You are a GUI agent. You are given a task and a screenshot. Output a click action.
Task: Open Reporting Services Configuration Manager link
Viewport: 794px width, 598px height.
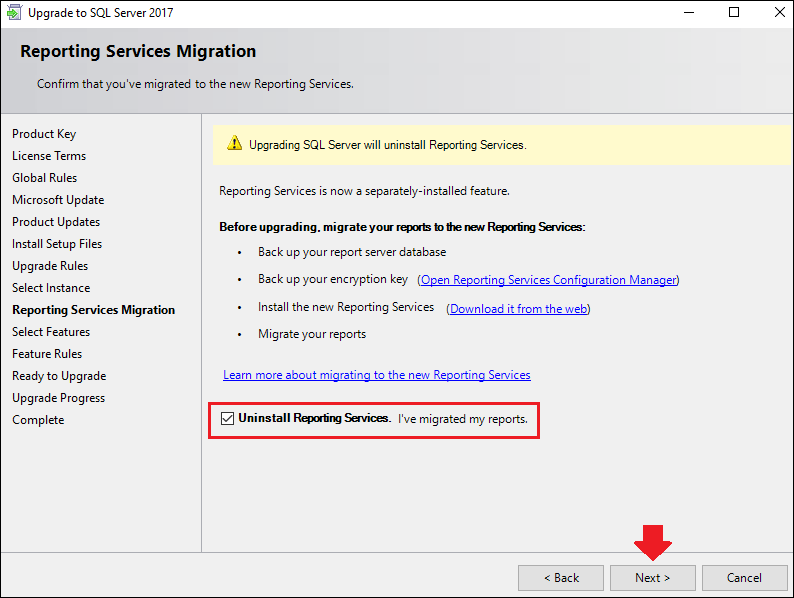(548, 280)
